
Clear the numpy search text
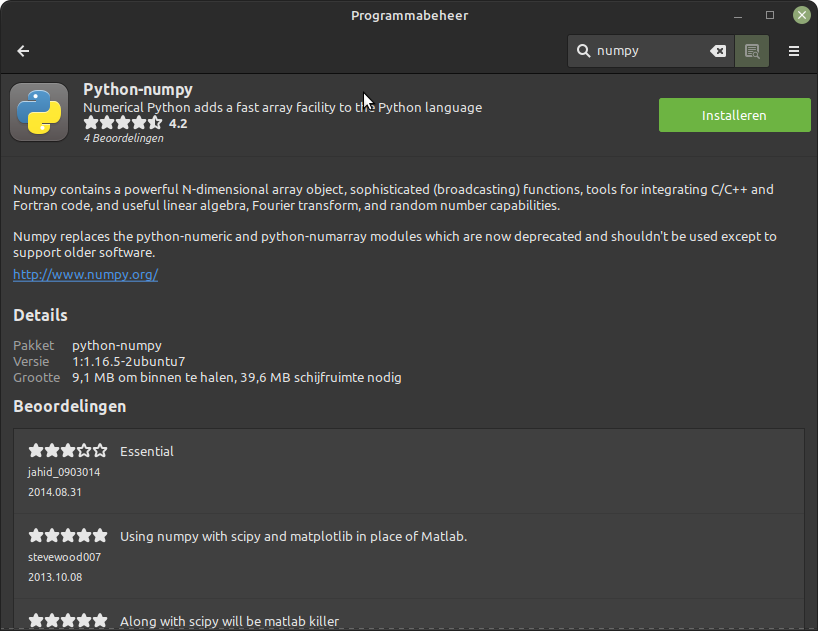coord(718,51)
